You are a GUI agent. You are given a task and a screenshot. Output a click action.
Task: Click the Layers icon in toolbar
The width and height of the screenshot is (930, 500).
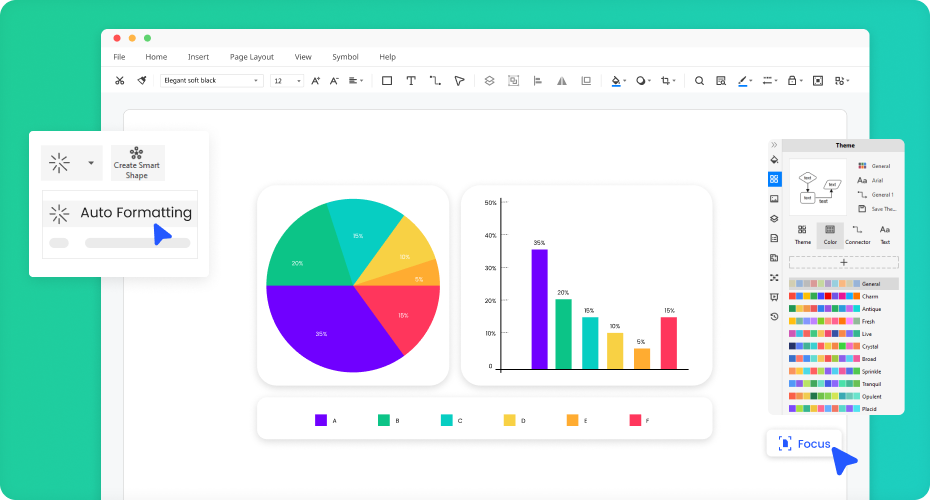pos(489,80)
